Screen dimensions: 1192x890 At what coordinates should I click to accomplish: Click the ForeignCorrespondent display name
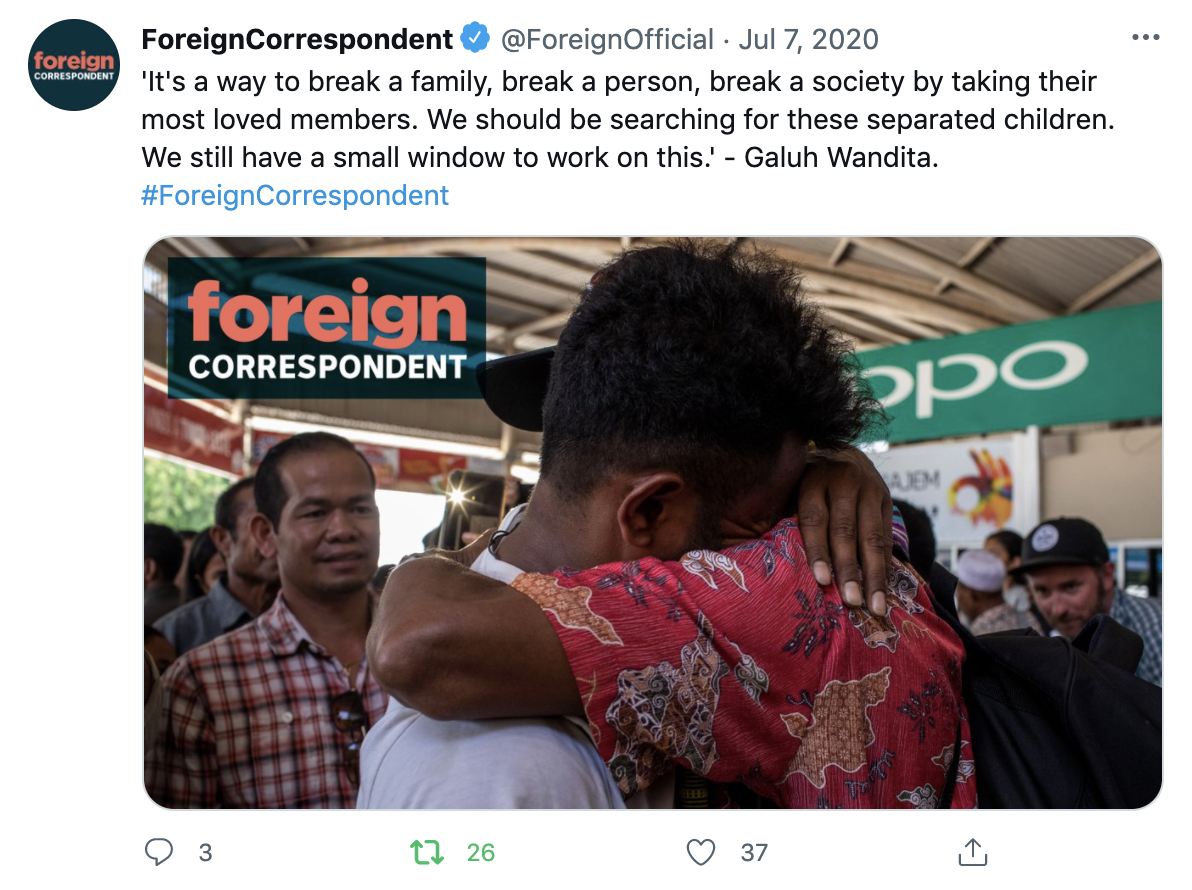pyautogui.click(x=297, y=39)
